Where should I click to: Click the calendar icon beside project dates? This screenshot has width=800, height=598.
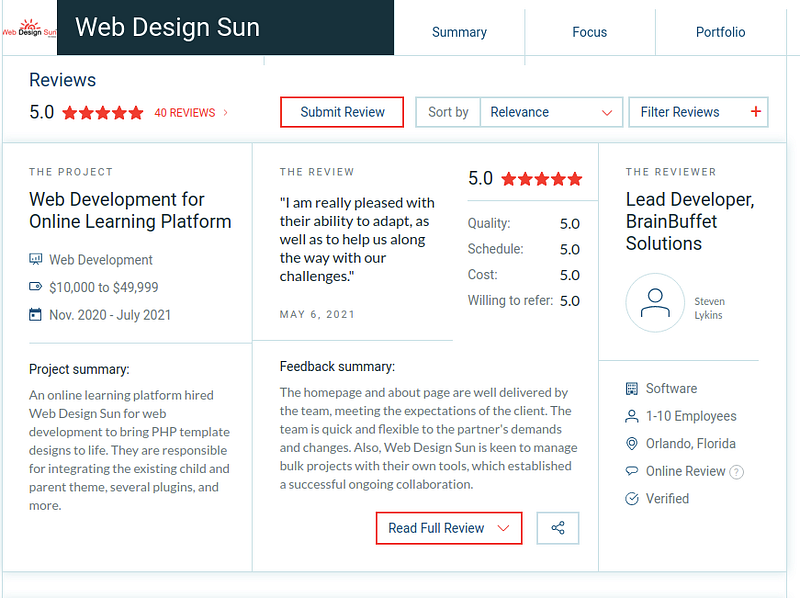pos(36,315)
